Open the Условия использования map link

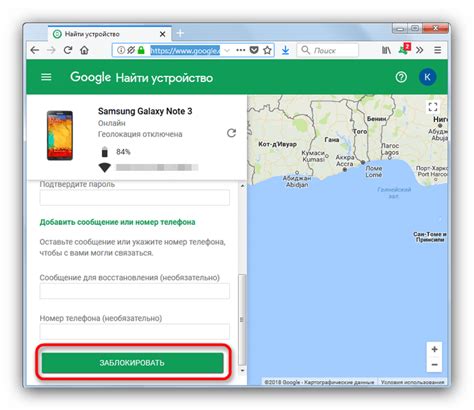413,382
